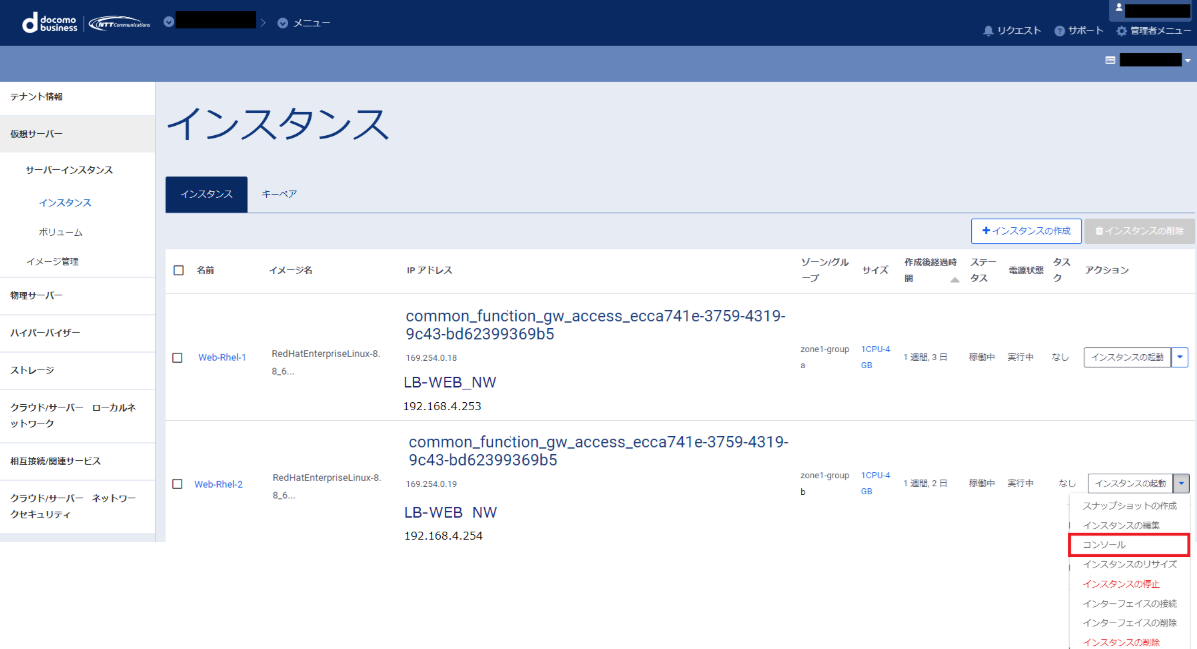Click インスタンスの起動 button for Web-Rhel-1
The height and width of the screenshot is (649, 1197).
click(x=1128, y=357)
